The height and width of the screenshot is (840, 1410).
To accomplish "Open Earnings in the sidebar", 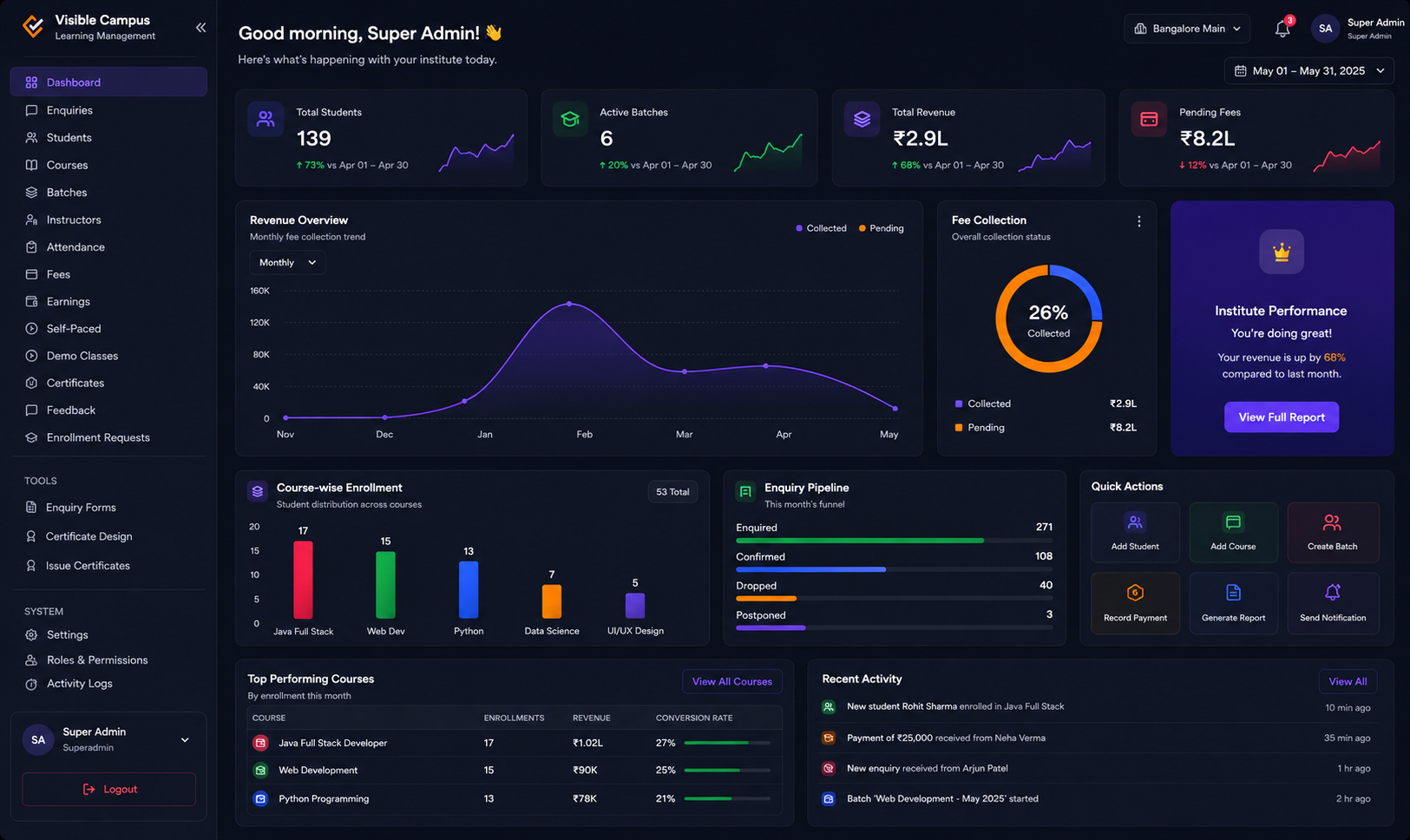I will [108, 301].
